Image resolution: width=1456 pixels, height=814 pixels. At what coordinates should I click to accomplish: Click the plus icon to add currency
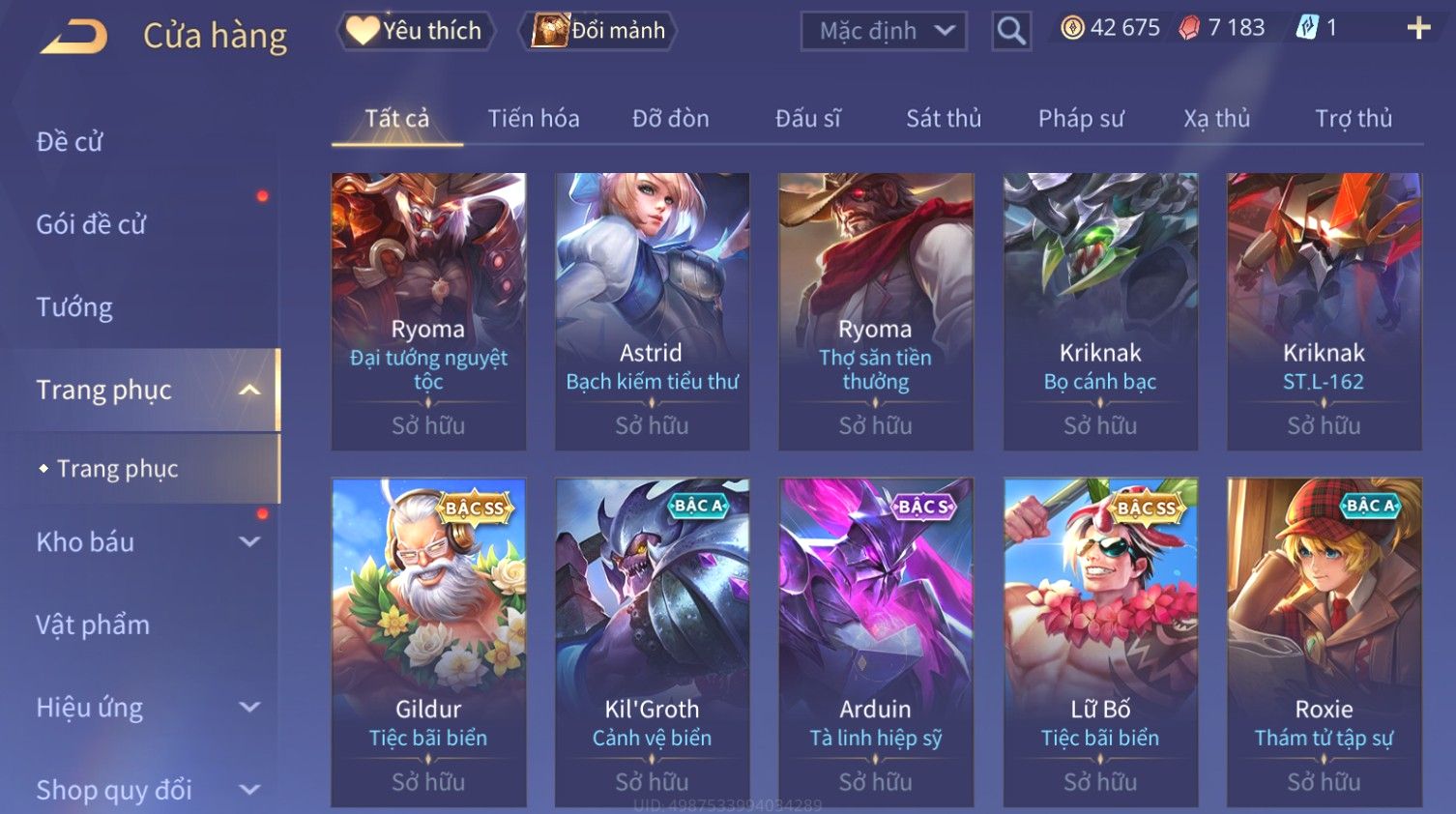pos(1418,28)
